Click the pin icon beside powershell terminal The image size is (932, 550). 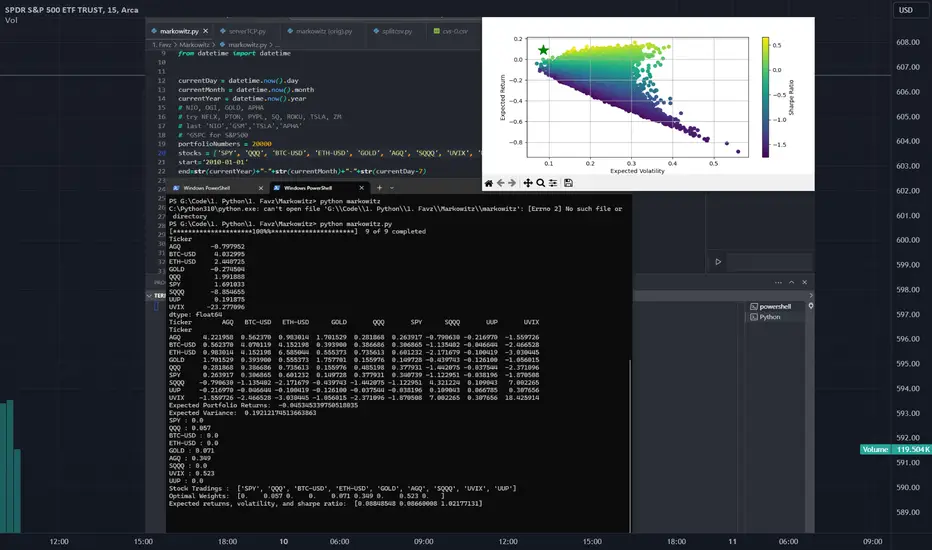(x=811, y=306)
